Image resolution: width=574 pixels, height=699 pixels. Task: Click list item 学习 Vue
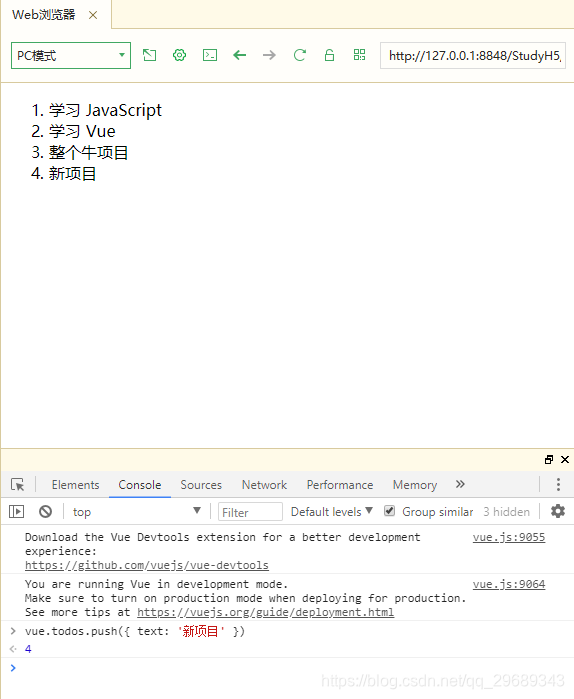coord(82,132)
